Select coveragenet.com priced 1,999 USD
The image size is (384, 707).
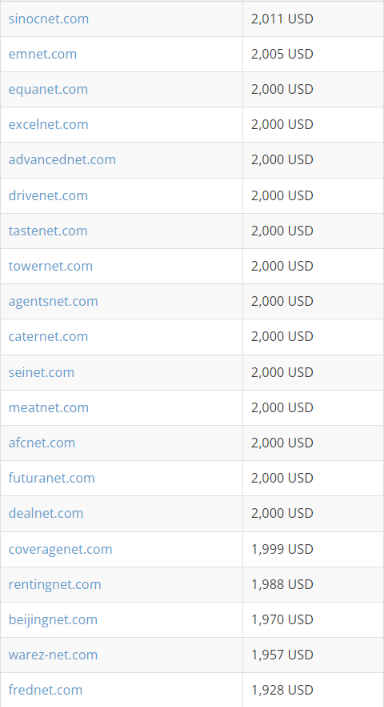(60, 549)
